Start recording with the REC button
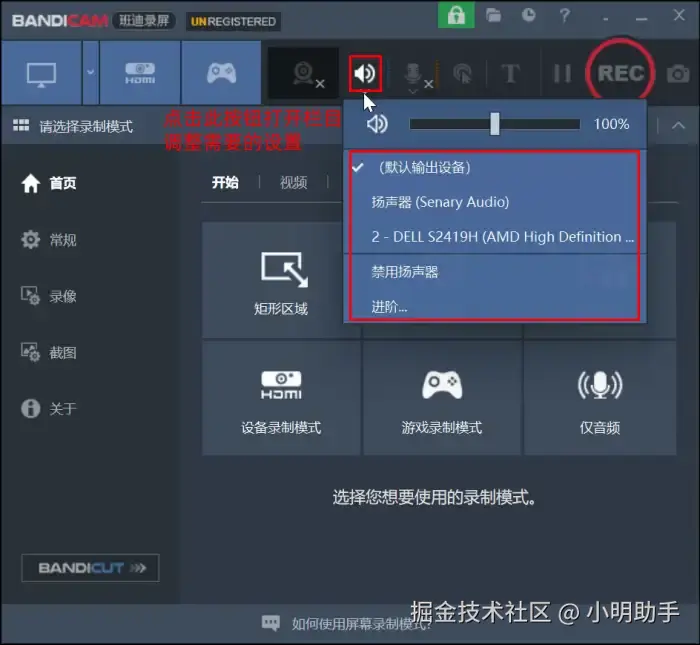This screenshot has height=645, width=700. click(x=621, y=73)
